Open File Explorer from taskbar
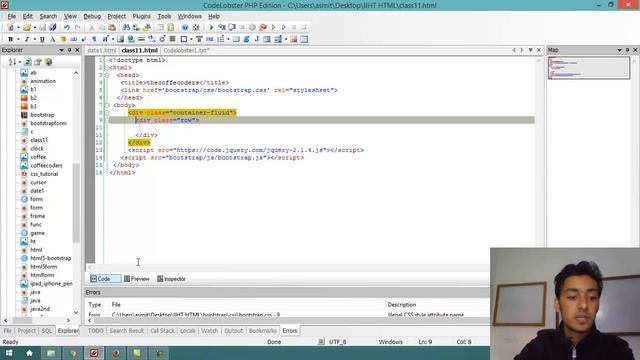This screenshot has height=360, width=640. pyautogui.click(x=51, y=353)
